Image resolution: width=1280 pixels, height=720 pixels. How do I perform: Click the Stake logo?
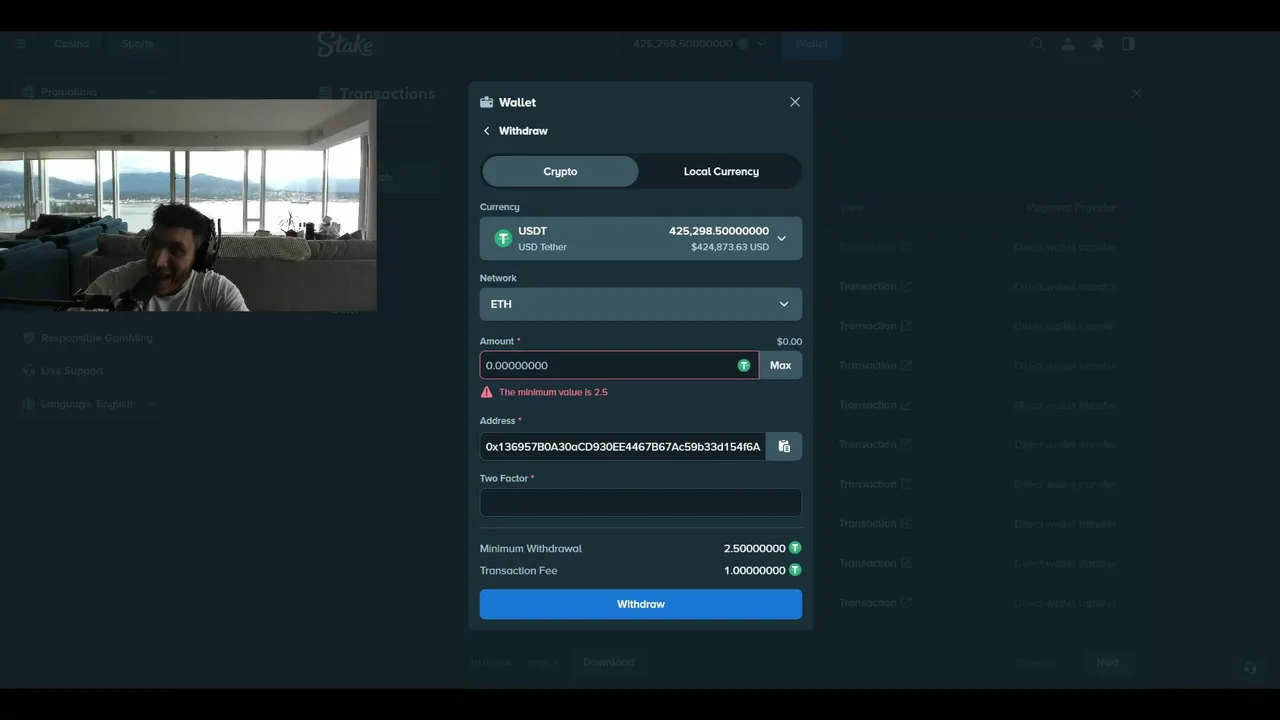pos(345,44)
